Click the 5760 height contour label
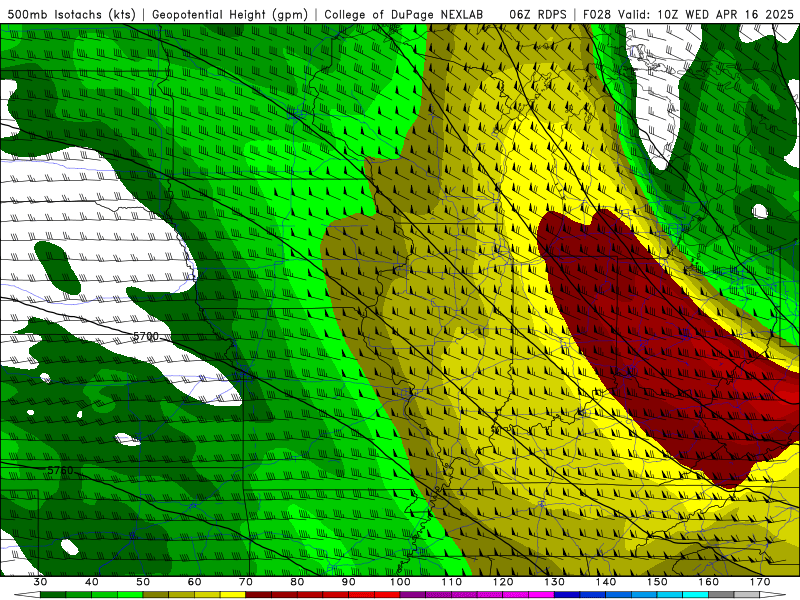 pyautogui.click(x=60, y=470)
